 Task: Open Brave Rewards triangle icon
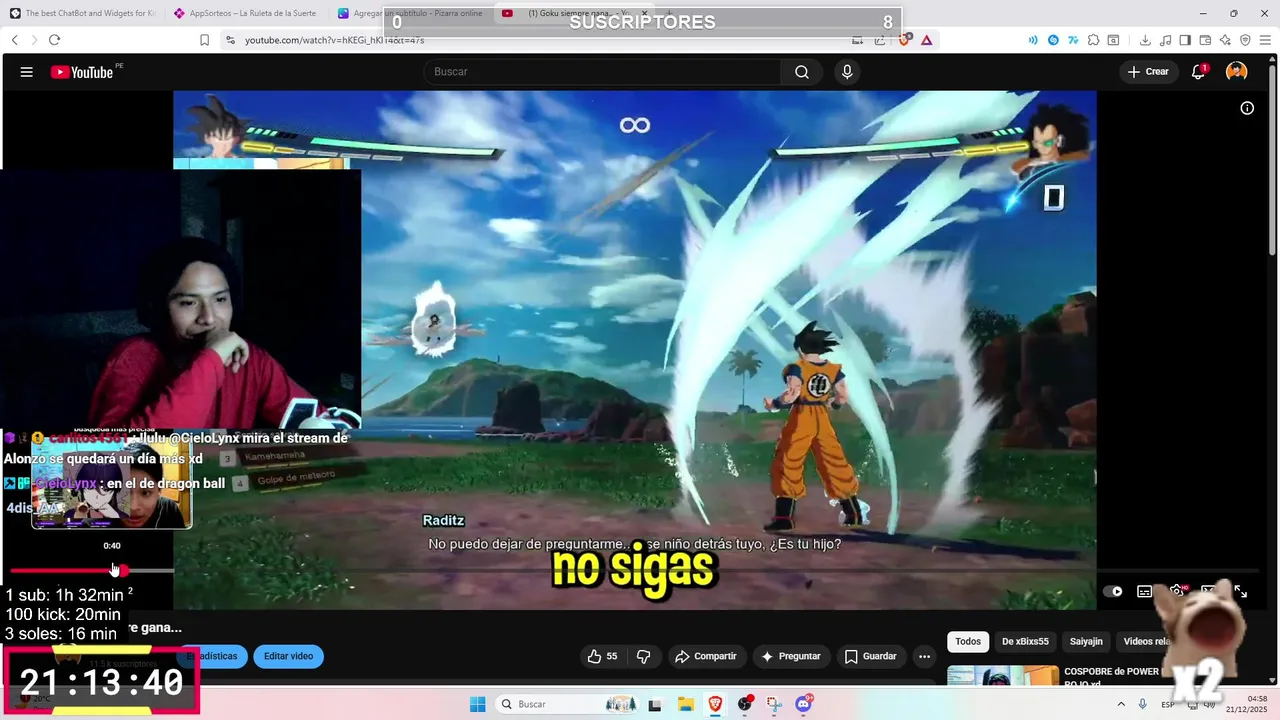point(927,40)
